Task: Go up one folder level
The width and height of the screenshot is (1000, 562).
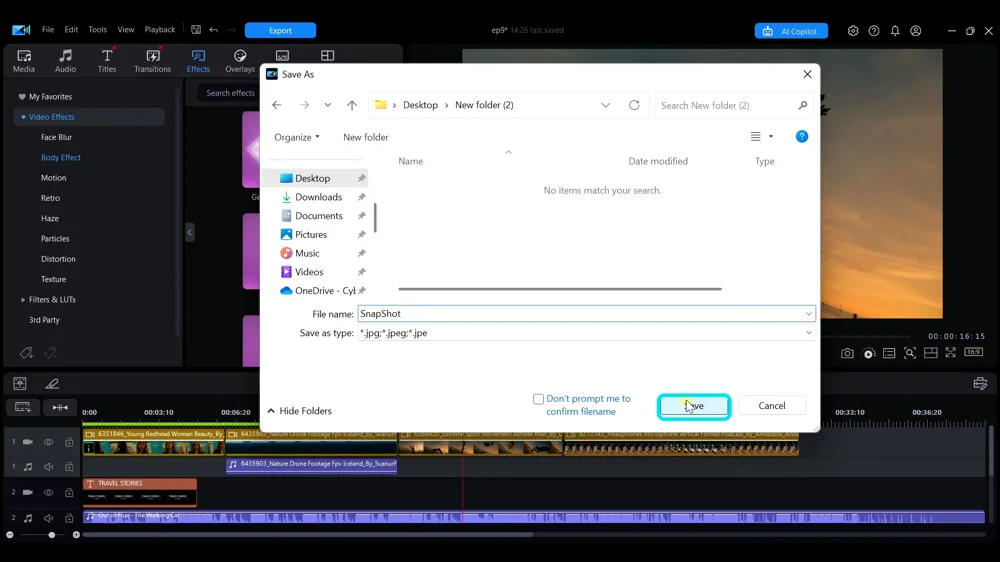Action: [352, 105]
